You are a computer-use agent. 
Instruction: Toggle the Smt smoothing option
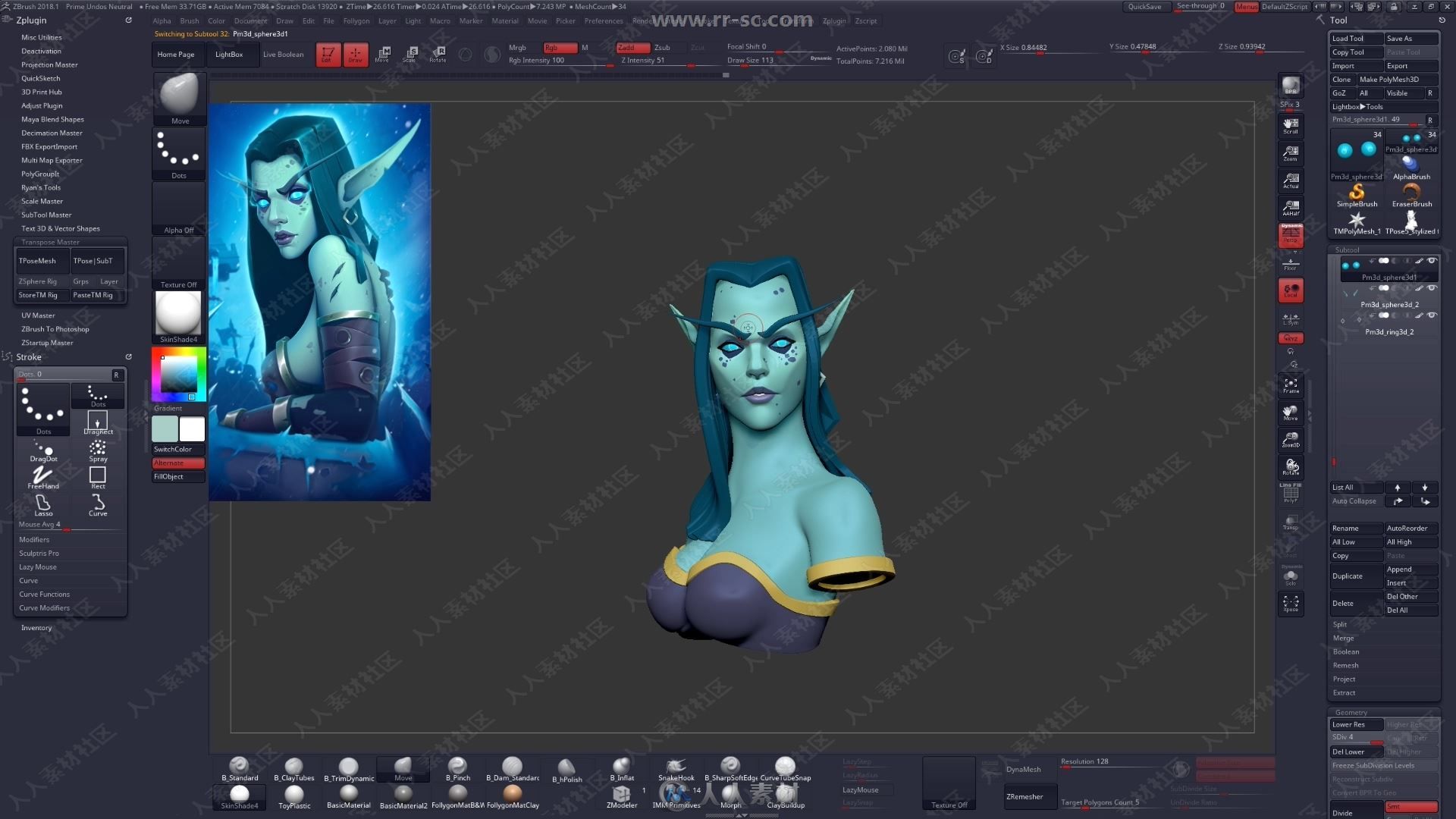pyautogui.click(x=1411, y=806)
